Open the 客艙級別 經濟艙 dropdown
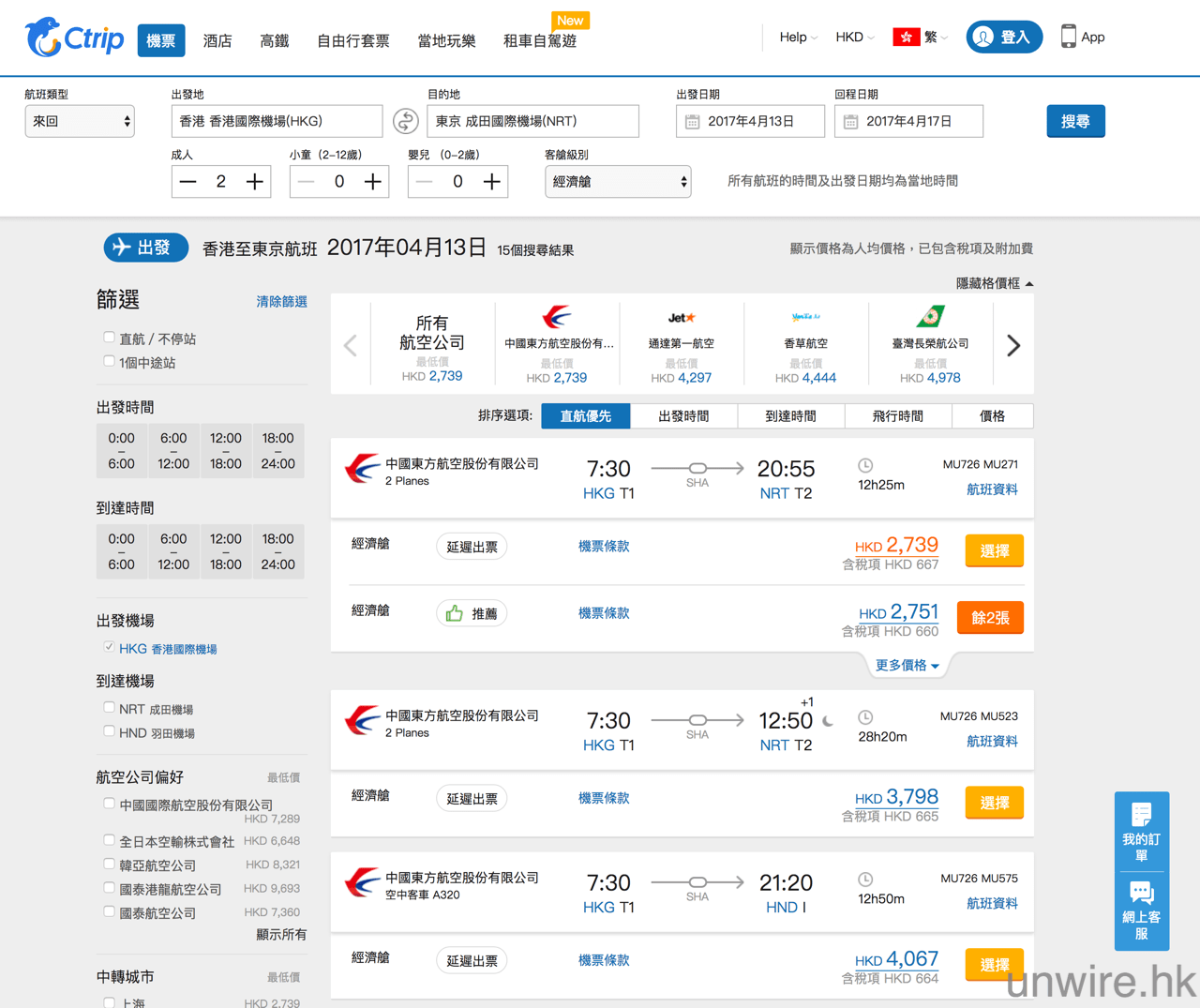This screenshot has width=1200, height=1008. point(618,182)
